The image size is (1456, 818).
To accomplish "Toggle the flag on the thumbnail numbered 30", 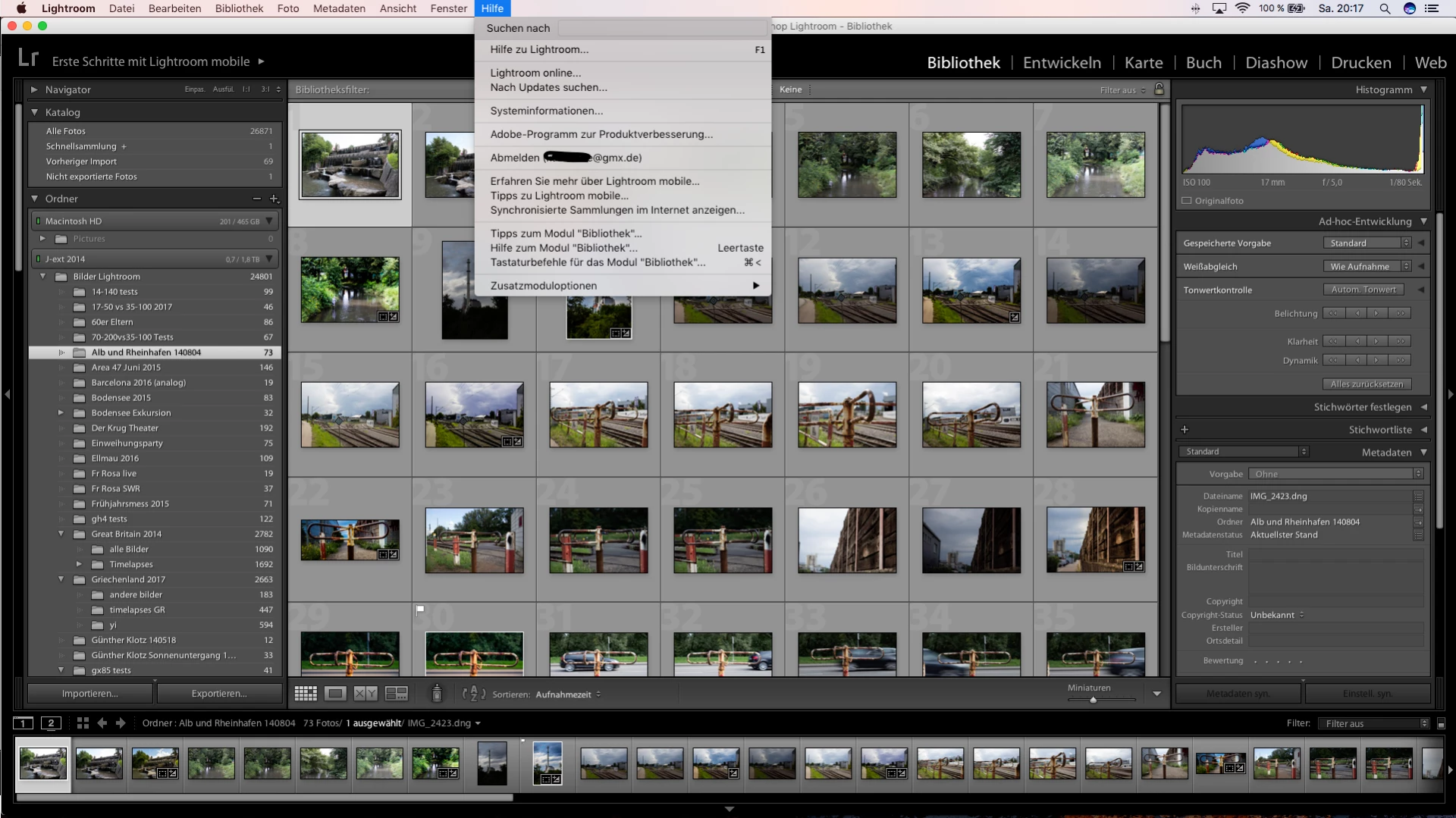I will click(x=420, y=610).
